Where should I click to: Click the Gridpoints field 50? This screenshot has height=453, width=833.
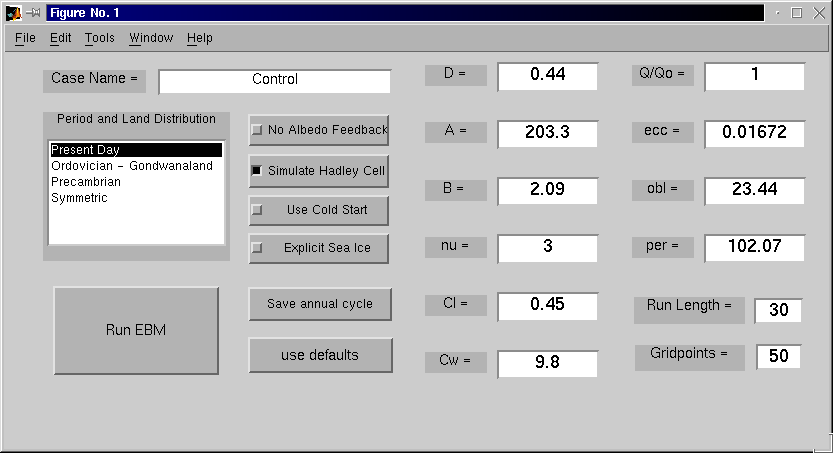778,356
